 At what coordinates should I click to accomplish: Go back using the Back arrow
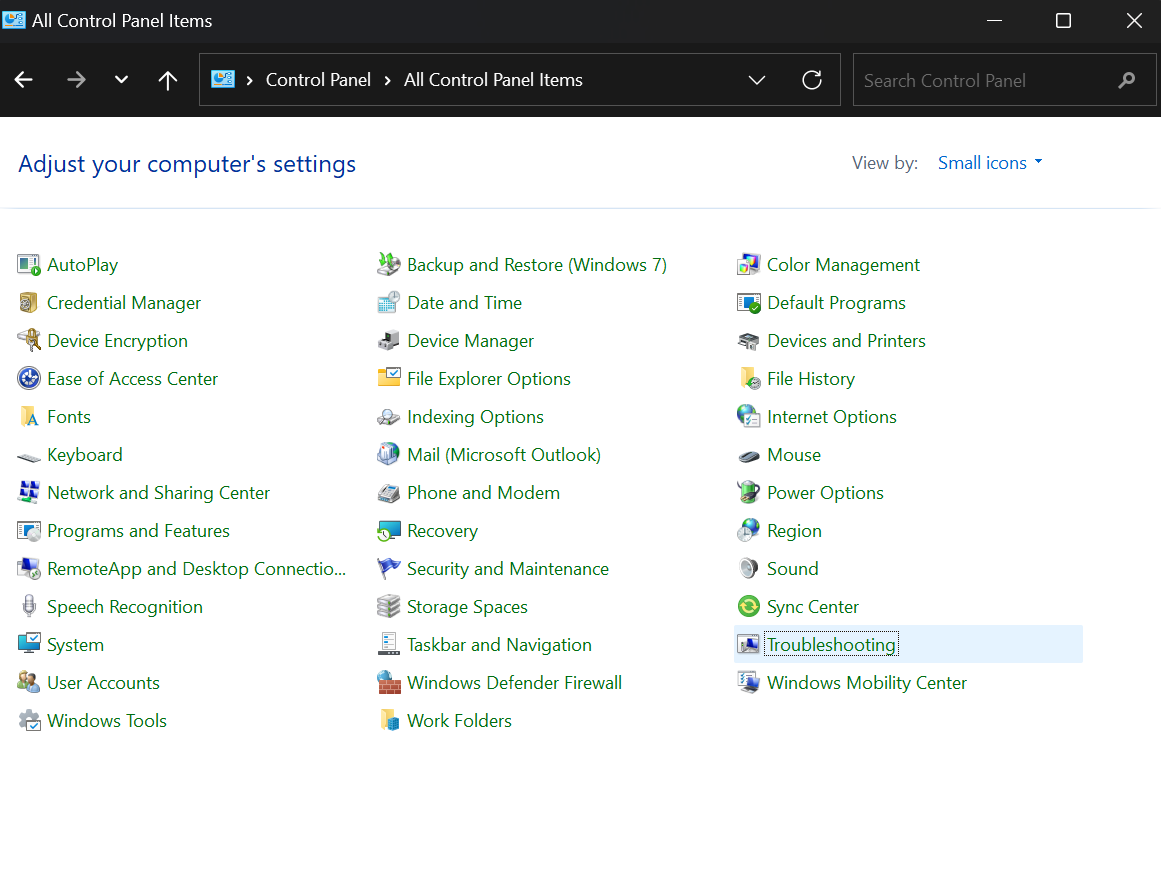click(24, 80)
